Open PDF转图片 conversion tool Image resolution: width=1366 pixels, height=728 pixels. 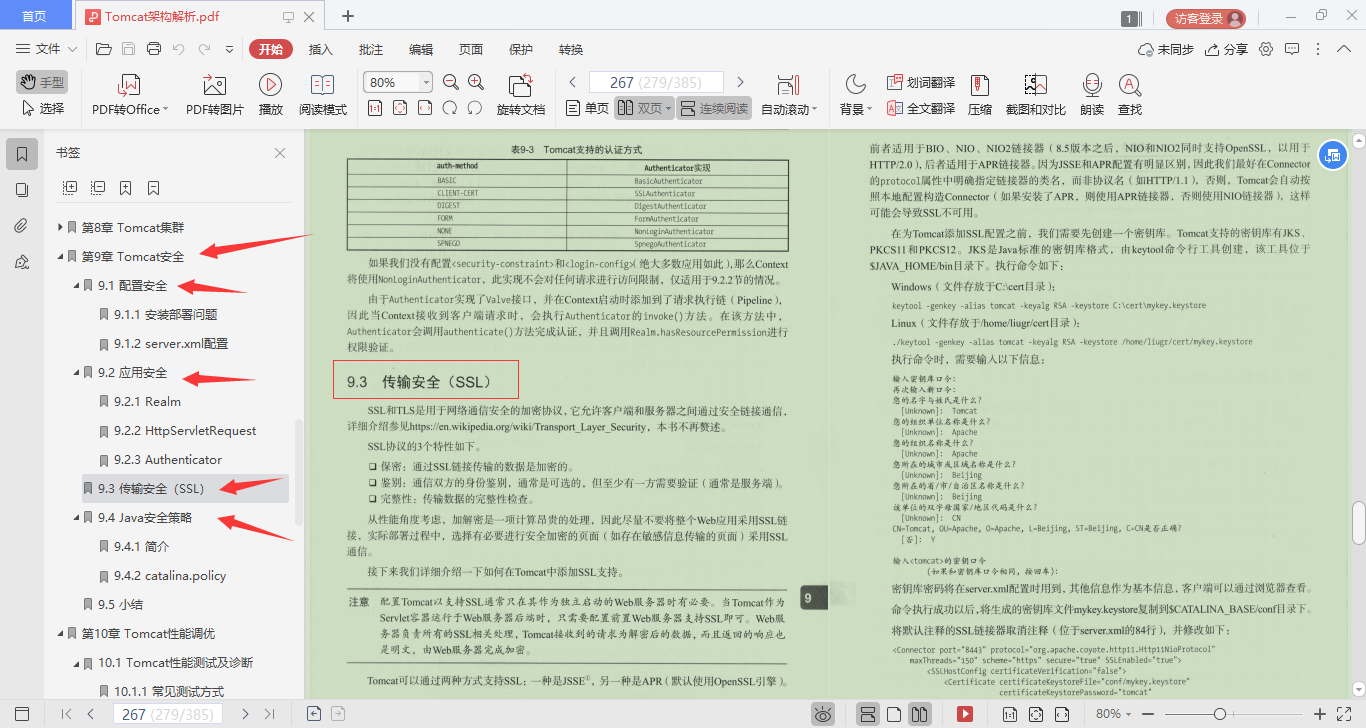click(212, 93)
